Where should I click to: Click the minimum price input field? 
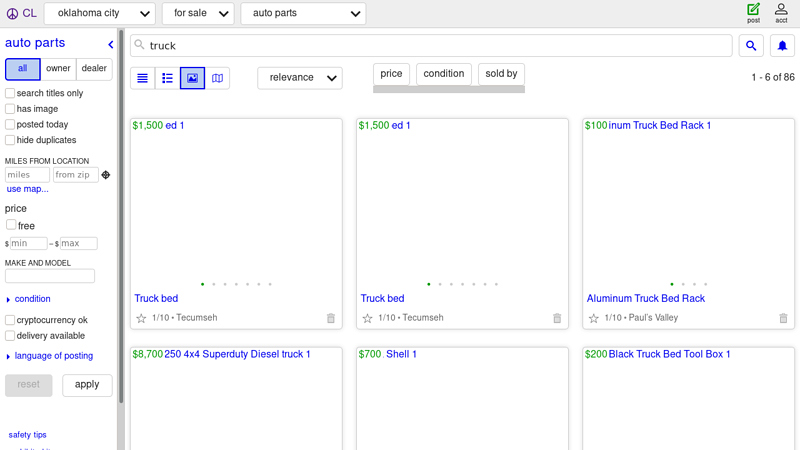coord(29,243)
